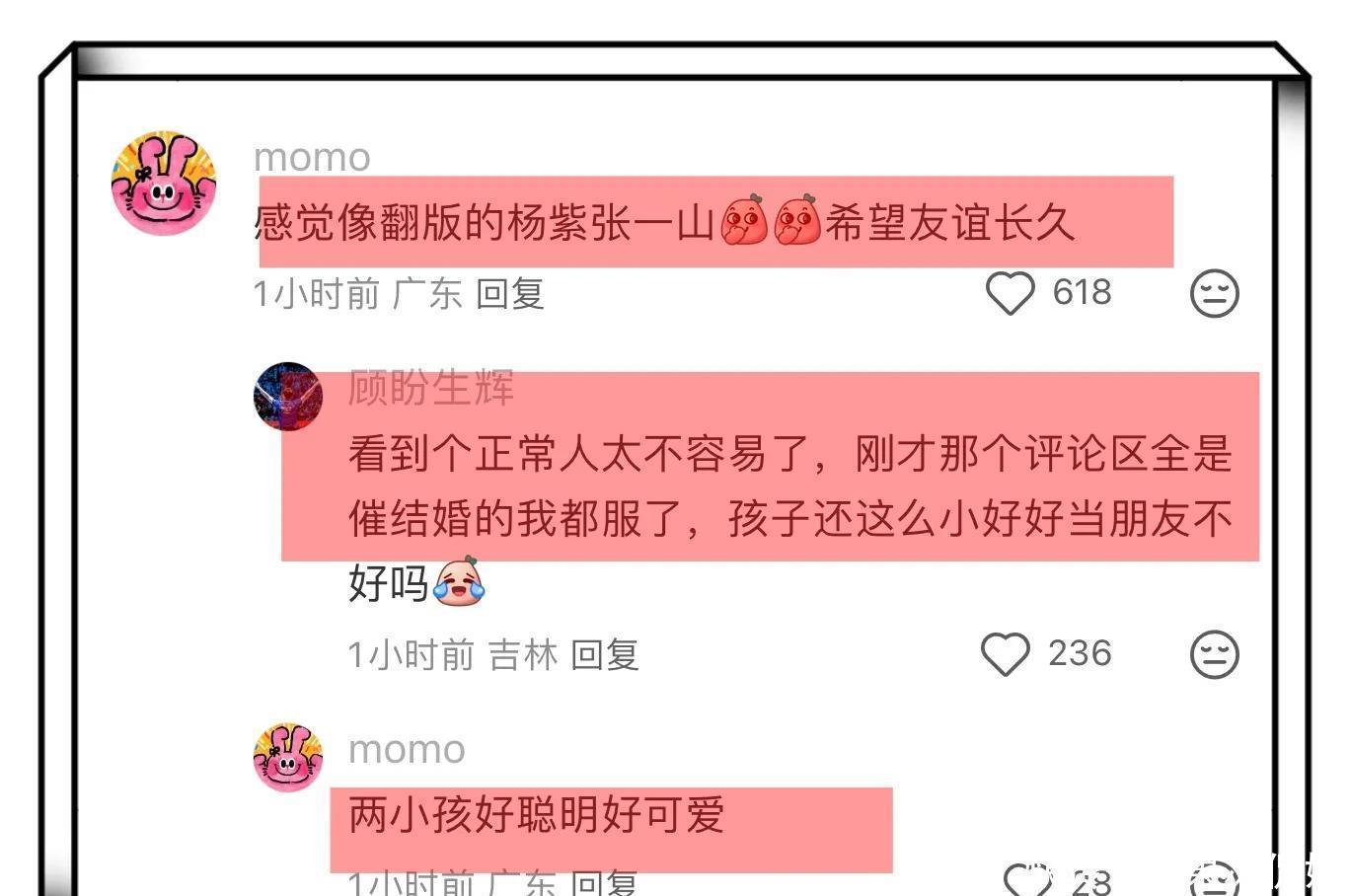Select the comment starting with 看到个正常人
1350x896 pixels.
tap(790, 518)
